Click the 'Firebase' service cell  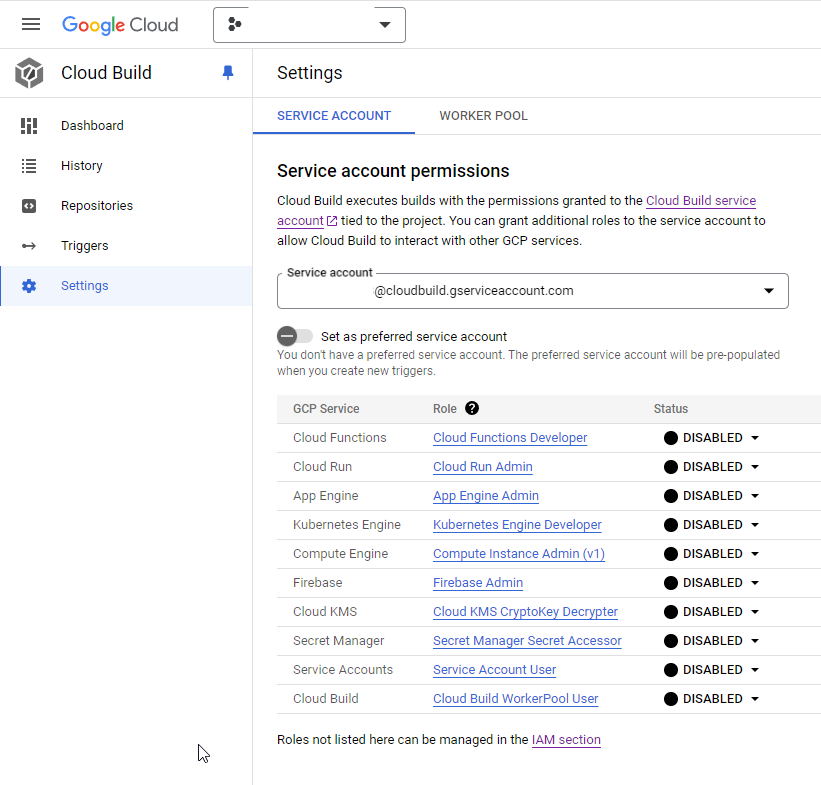[318, 583]
